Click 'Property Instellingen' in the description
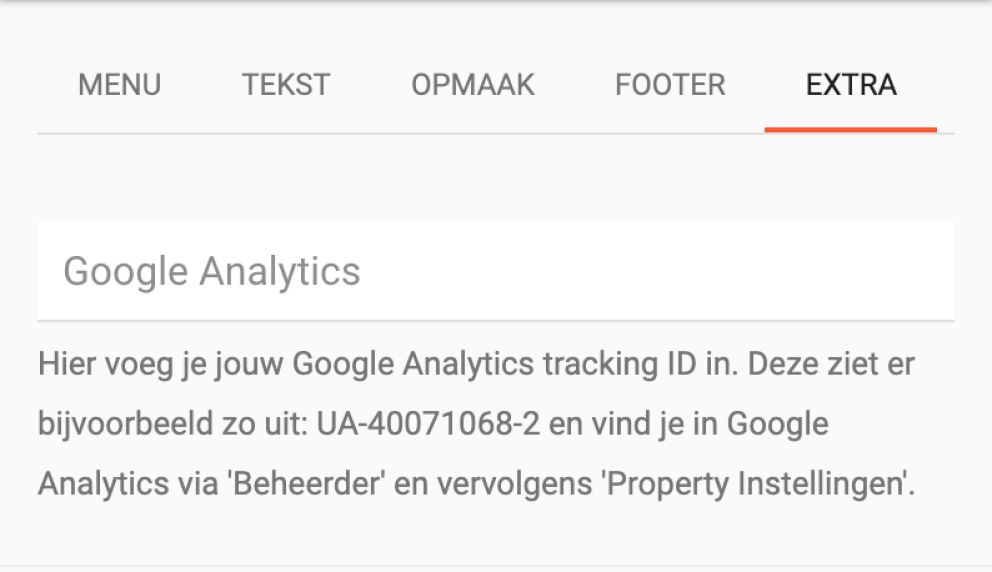 click(757, 483)
